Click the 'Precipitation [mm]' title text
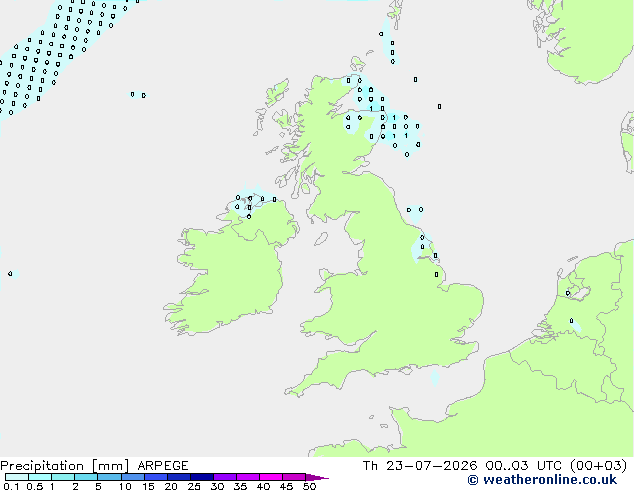Screen dimensions: 634x490 click(65, 466)
